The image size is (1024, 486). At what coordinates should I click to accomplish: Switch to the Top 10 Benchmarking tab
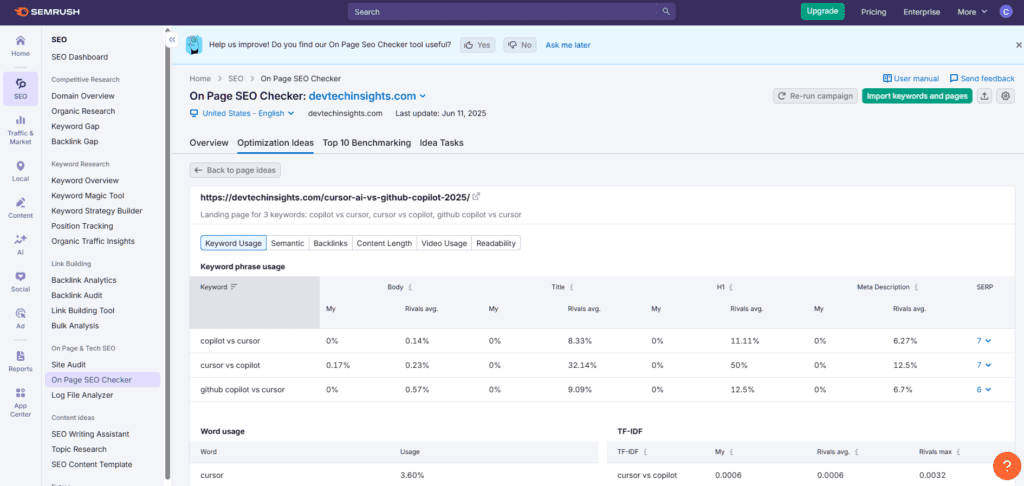pos(366,143)
